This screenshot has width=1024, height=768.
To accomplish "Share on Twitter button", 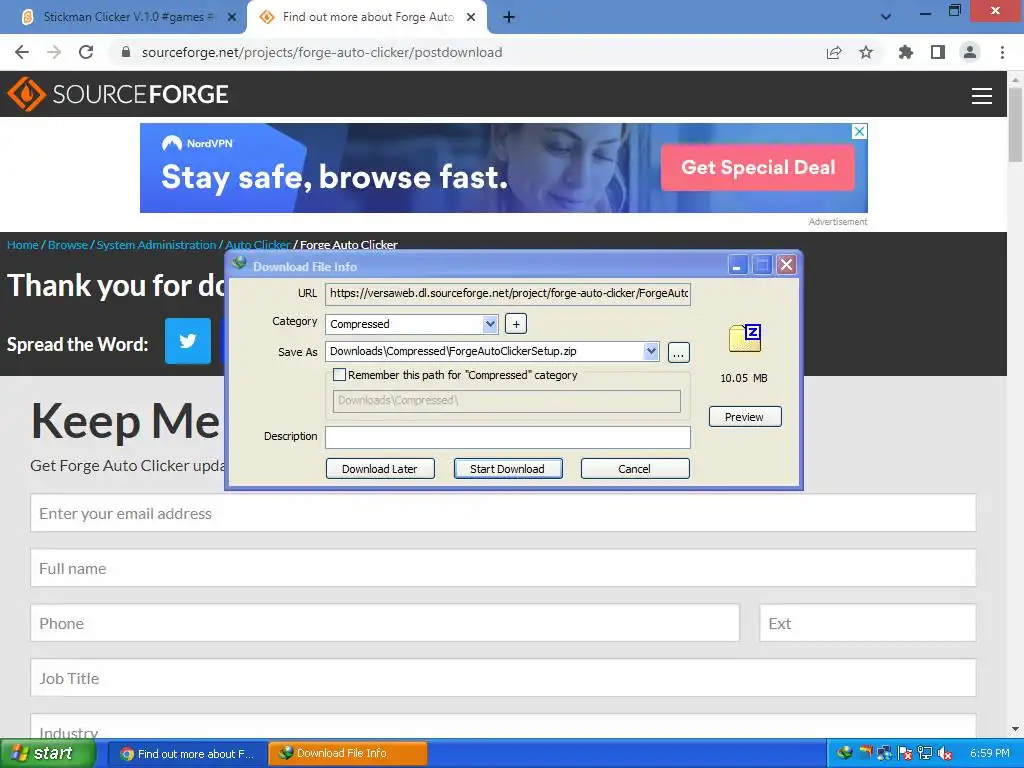I will (x=188, y=341).
